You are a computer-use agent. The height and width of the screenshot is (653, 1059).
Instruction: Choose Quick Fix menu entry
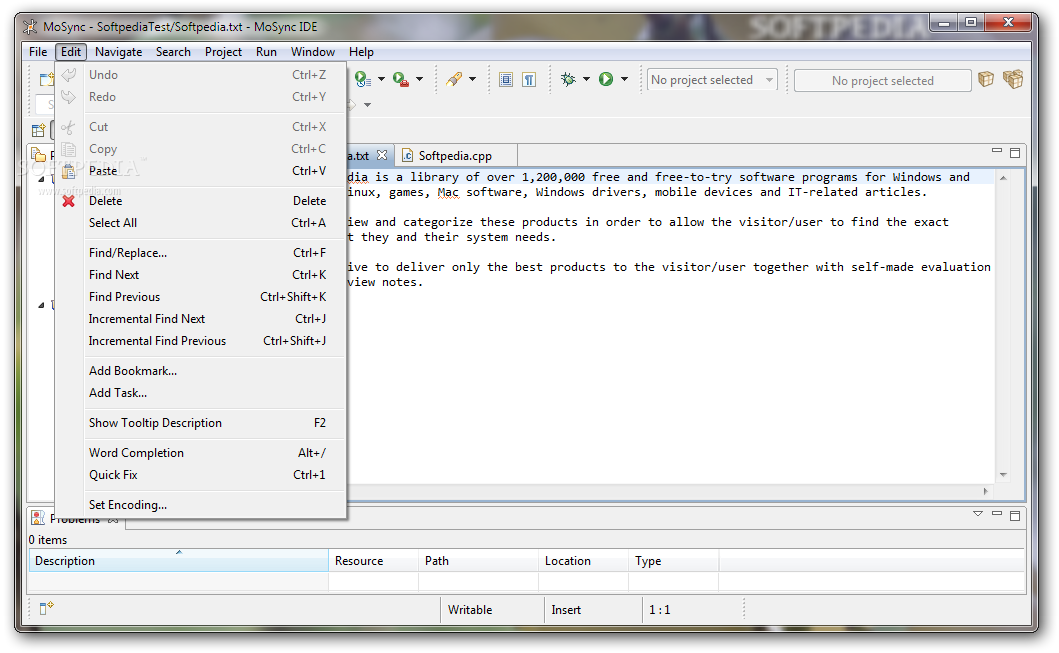(x=201, y=475)
